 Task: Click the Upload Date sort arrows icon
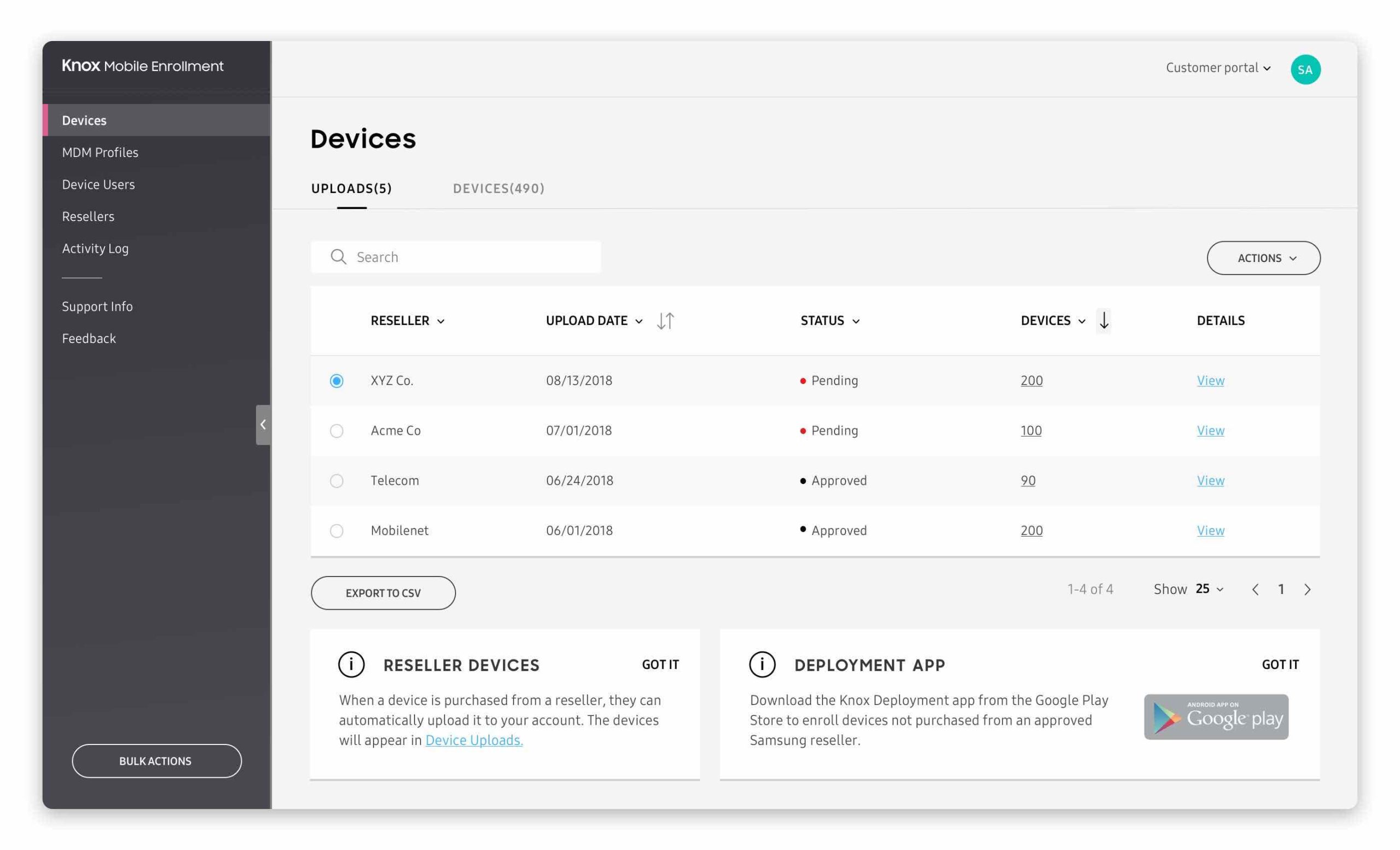pos(666,321)
